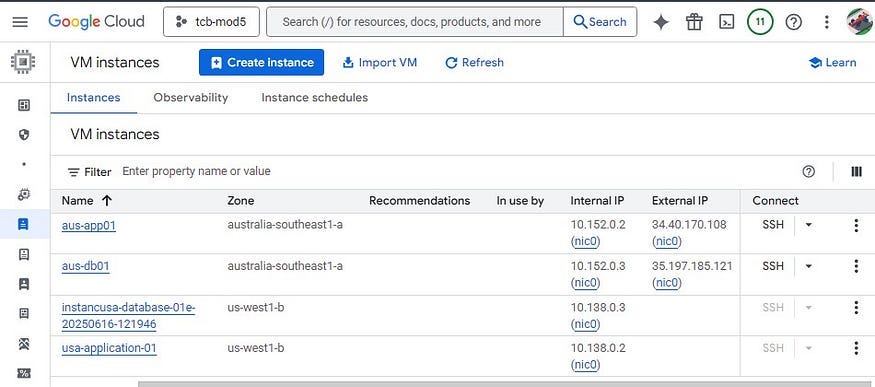The height and width of the screenshot is (387, 875).
Task: Switch to the Observability tab
Action: coord(191,98)
